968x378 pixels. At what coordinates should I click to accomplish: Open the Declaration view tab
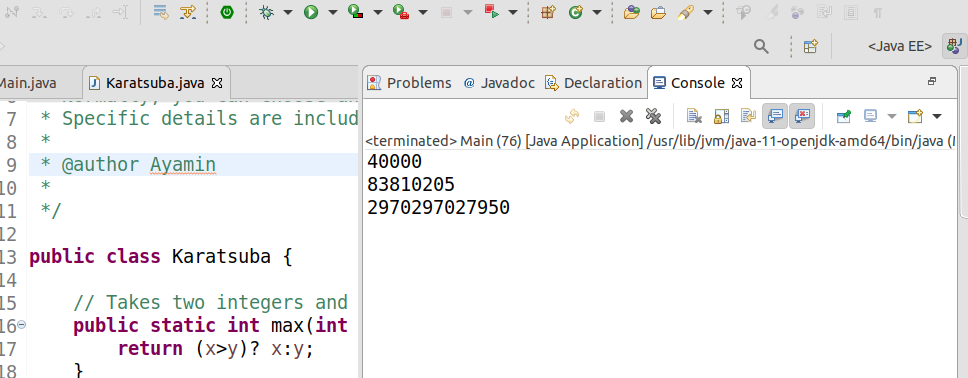click(x=594, y=83)
